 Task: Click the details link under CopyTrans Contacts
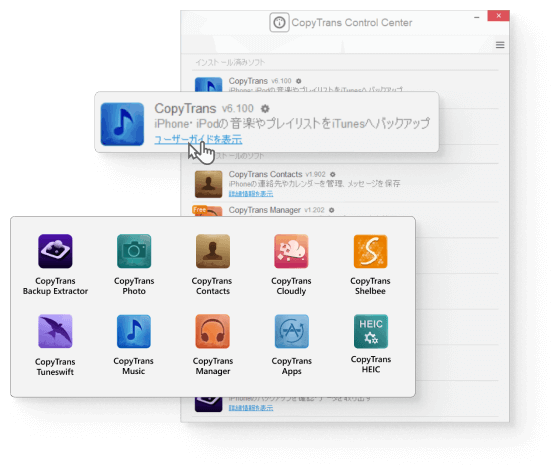tap(251, 194)
